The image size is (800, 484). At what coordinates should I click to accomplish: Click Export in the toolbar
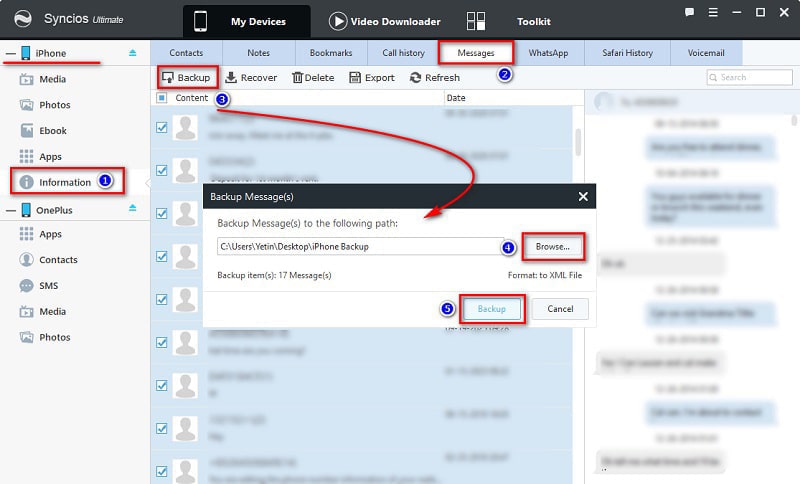pyautogui.click(x=372, y=78)
